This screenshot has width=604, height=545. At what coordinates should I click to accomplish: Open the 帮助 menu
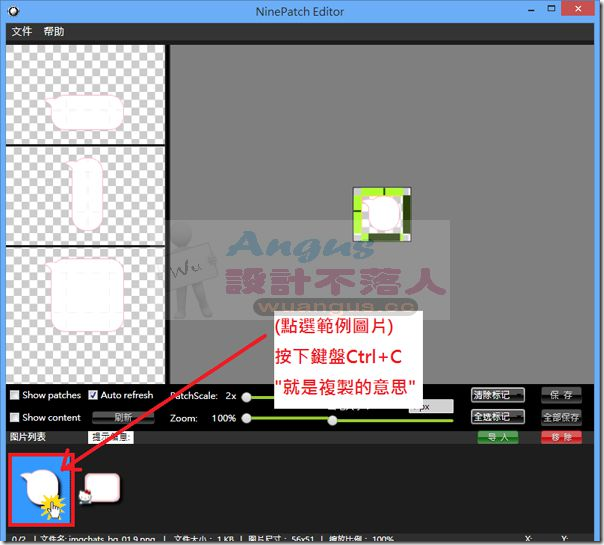point(54,31)
